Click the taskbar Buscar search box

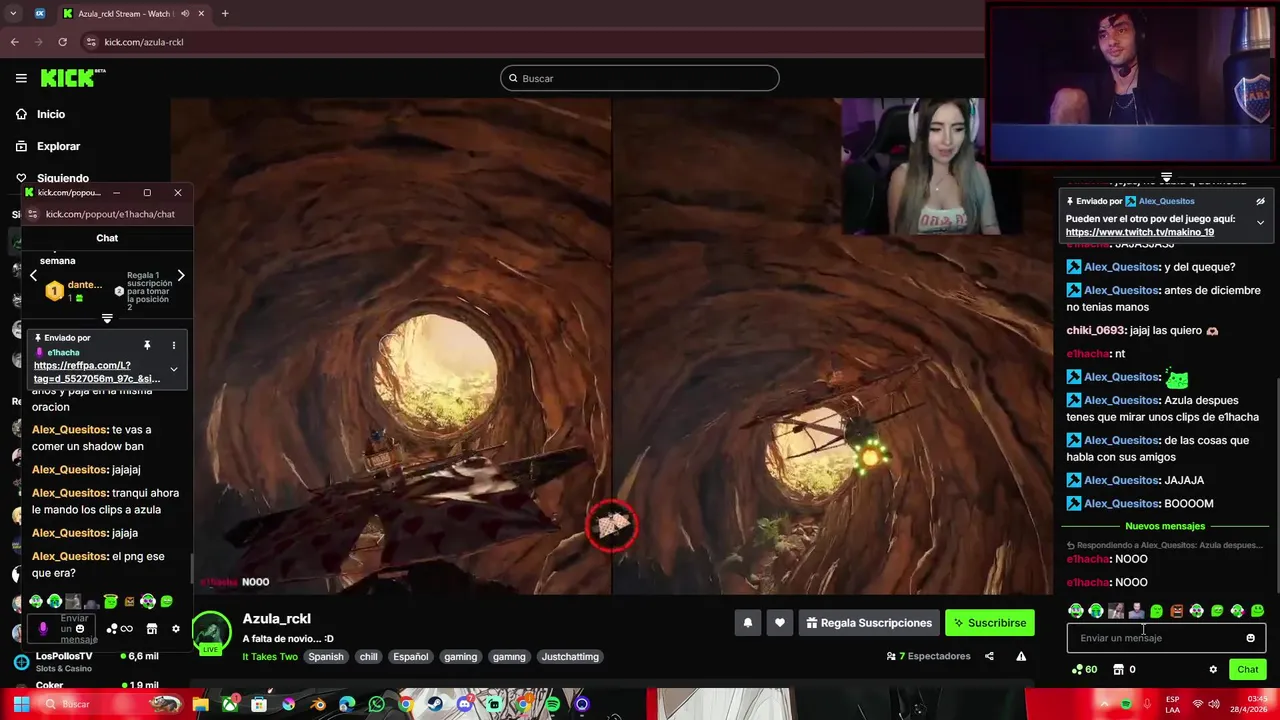[x=108, y=704]
